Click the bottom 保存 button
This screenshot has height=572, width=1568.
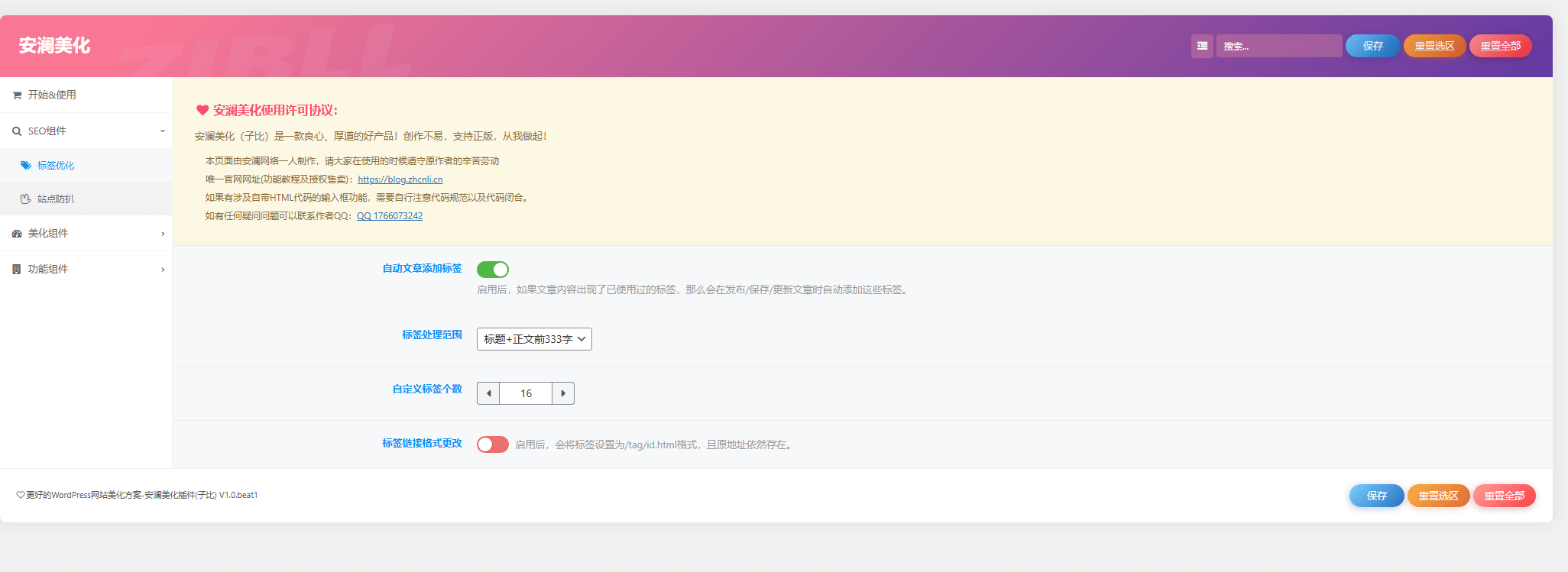point(1377,496)
